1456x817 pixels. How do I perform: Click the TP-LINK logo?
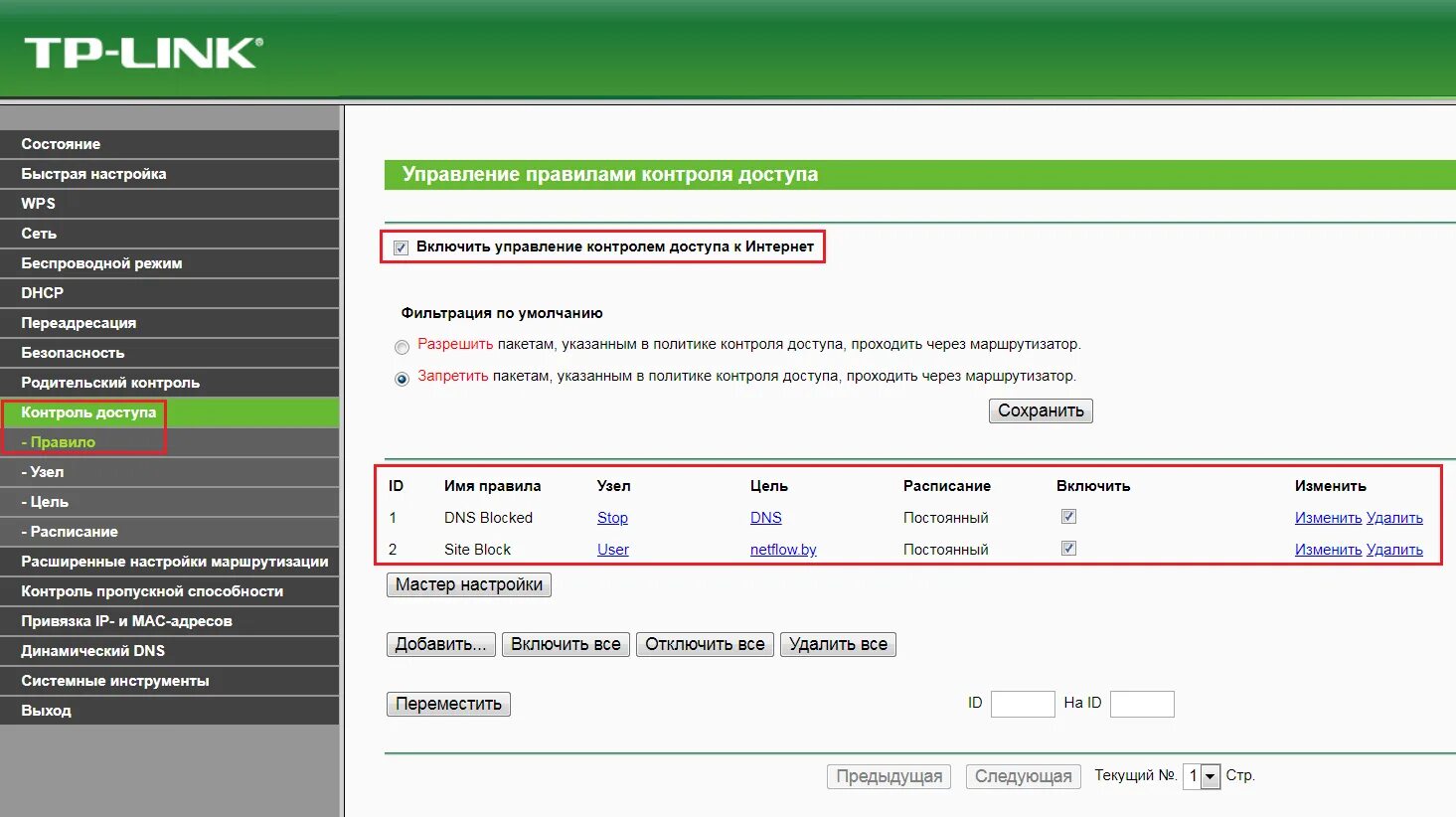[x=144, y=53]
